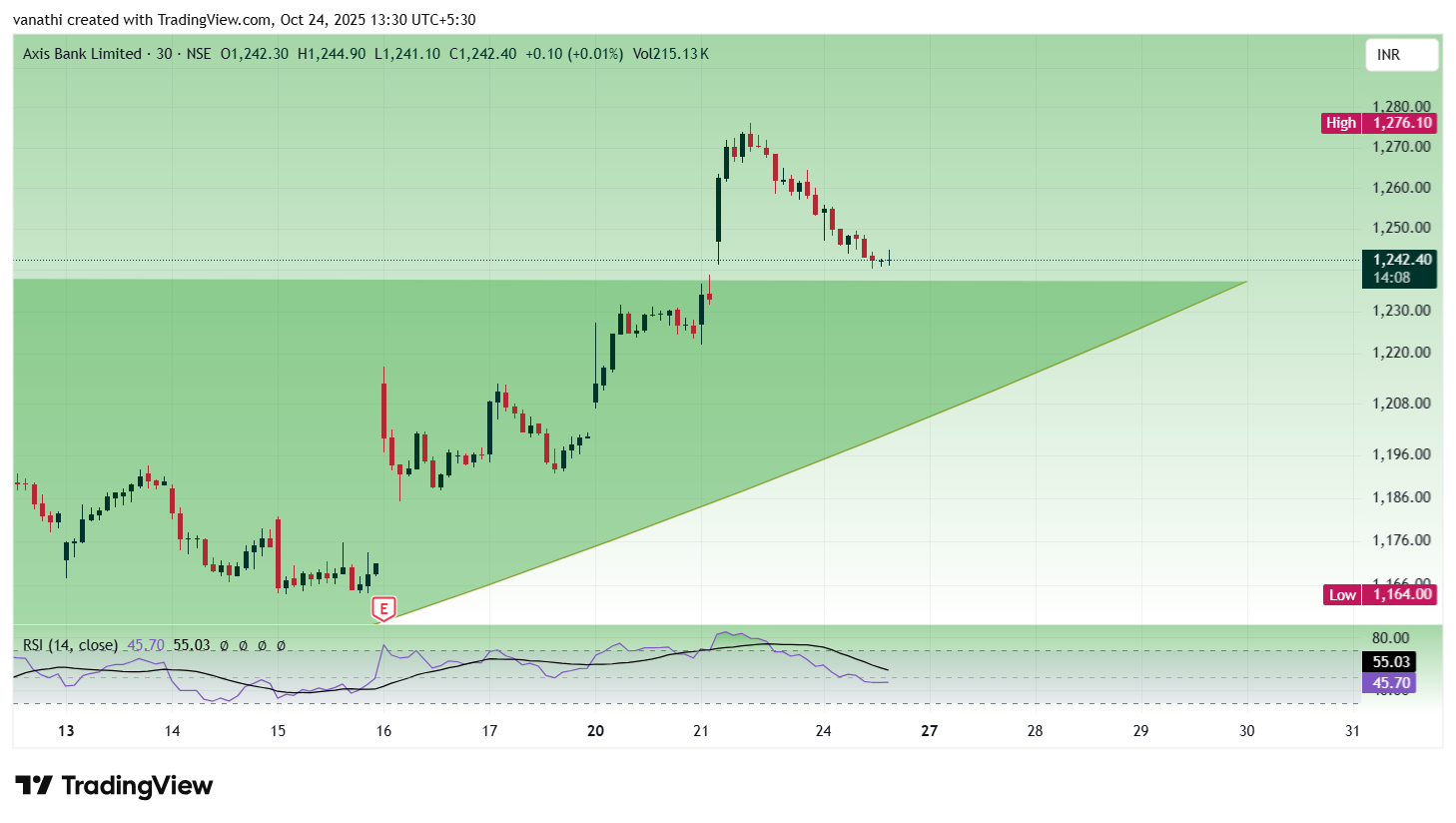Viewport: 1456px width, 823px height.
Task: Click the TradingView logo
Action: (x=114, y=786)
